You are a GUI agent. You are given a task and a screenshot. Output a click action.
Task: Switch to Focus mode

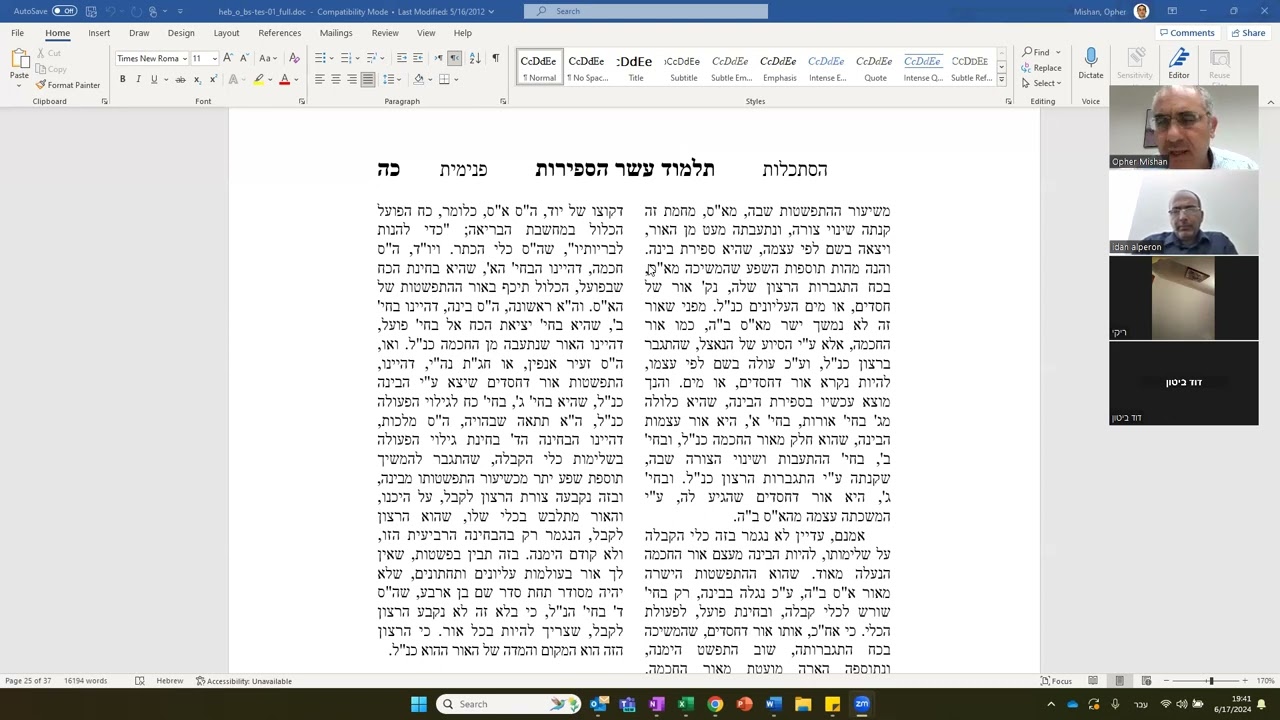1056,681
